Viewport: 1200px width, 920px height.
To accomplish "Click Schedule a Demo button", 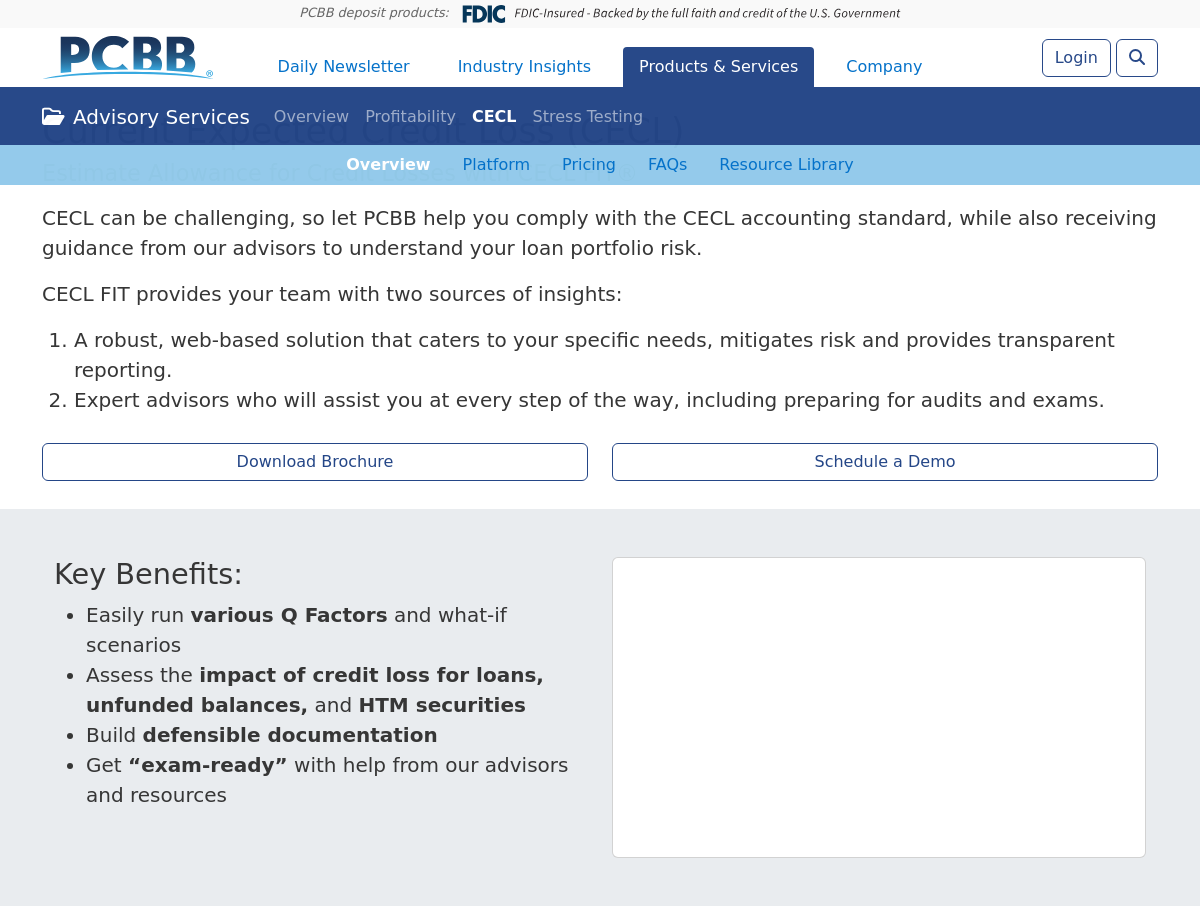I will coord(885,462).
